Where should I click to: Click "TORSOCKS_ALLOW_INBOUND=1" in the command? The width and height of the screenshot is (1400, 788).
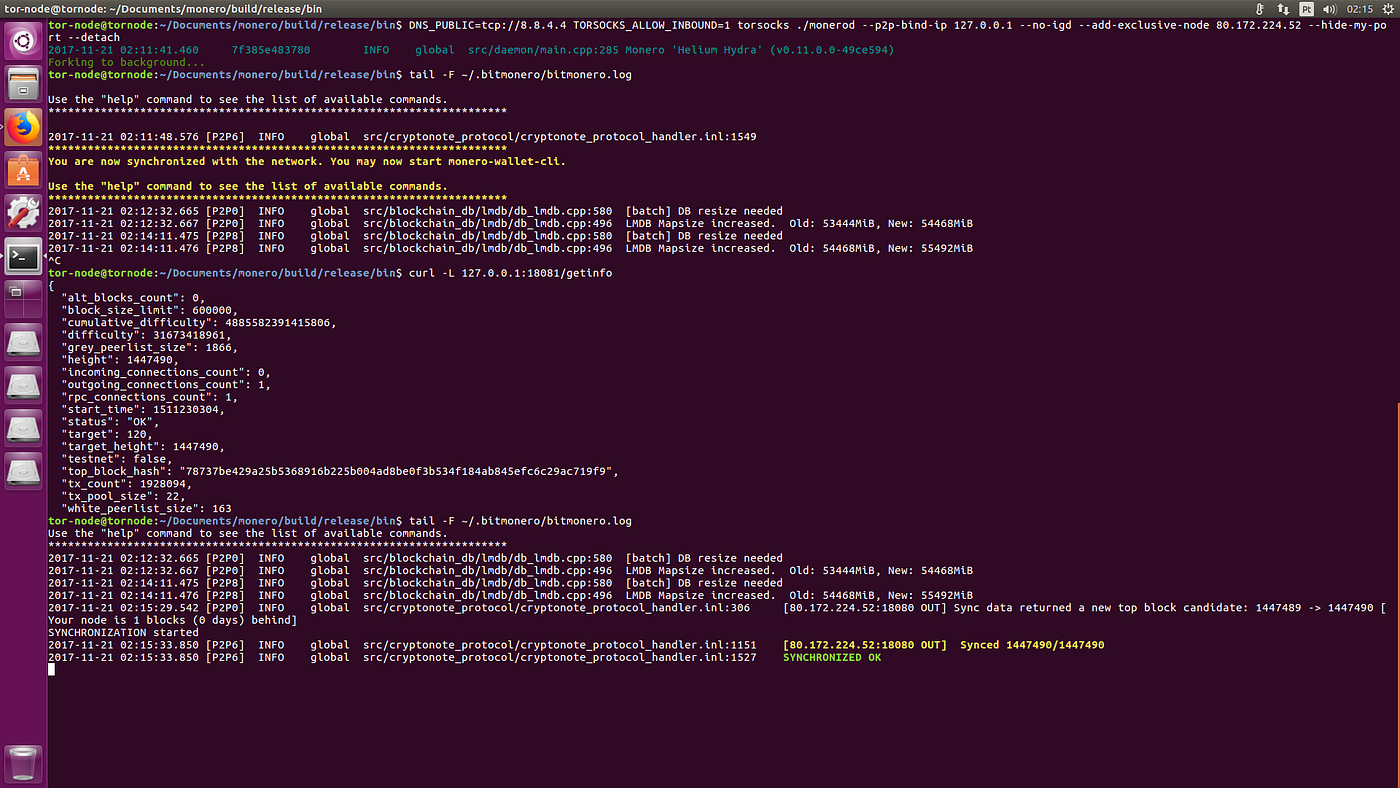coord(652,25)
